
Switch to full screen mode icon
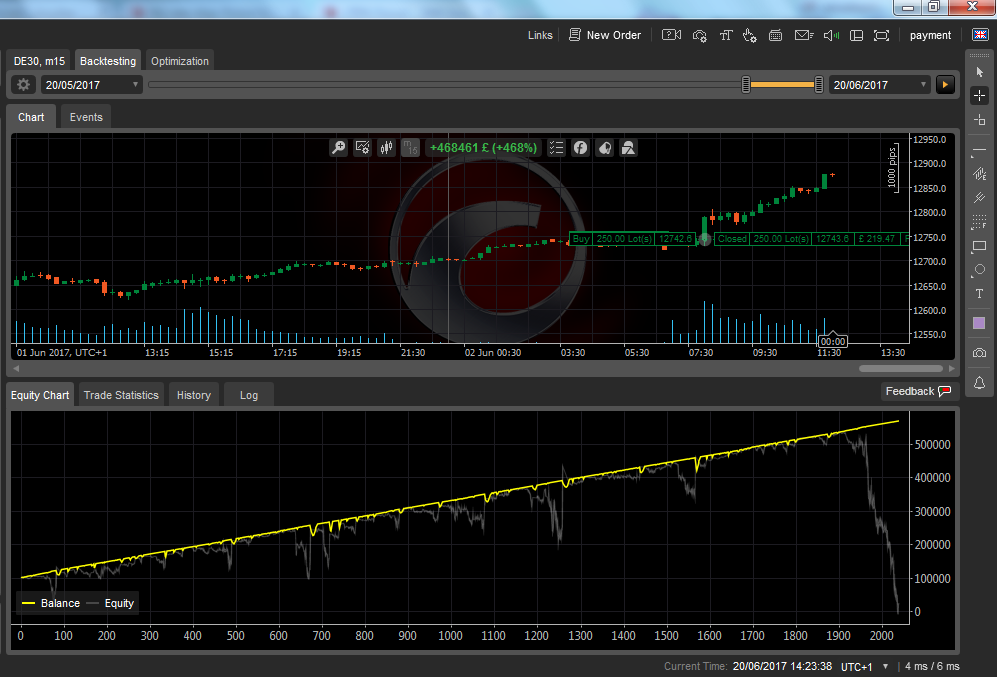point(881,36)
